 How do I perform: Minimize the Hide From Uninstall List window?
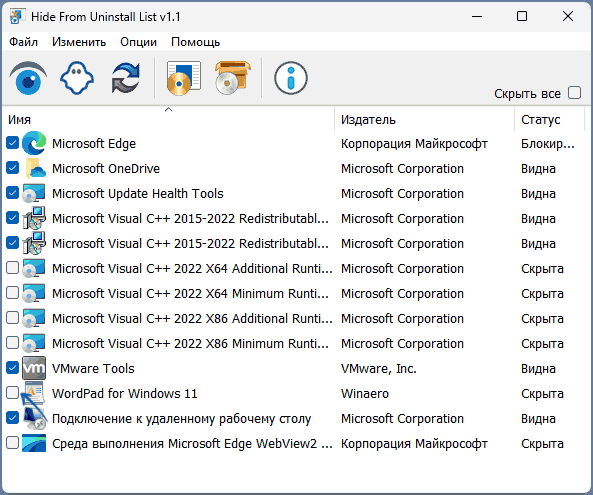477,16
